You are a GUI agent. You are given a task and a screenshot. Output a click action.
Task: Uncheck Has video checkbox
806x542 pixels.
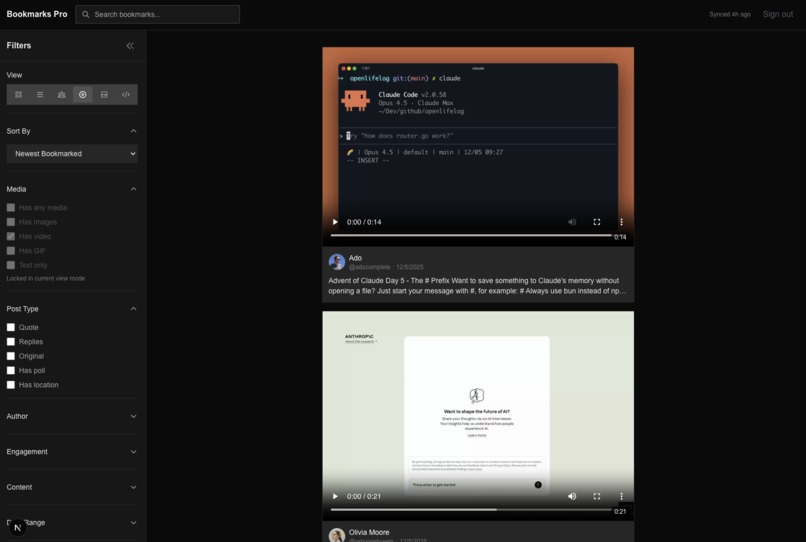tap(11, 237)
